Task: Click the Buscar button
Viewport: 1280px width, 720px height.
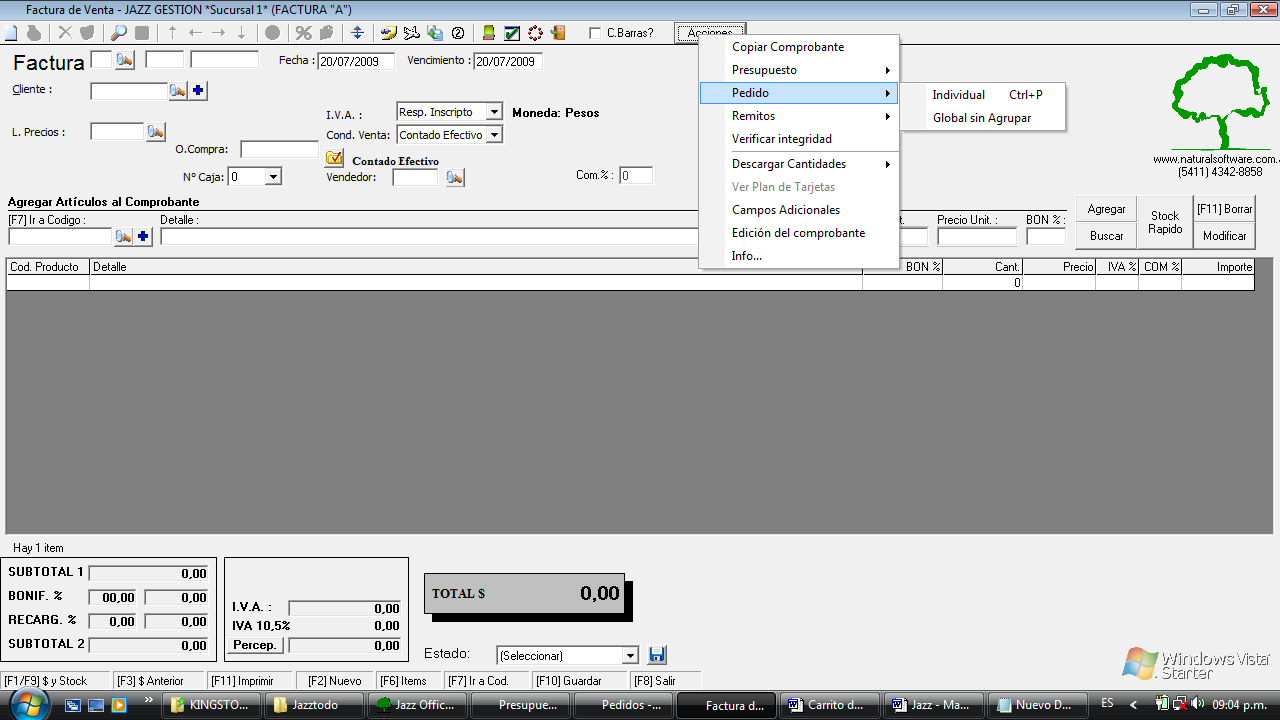Action: coord(1106,236)
